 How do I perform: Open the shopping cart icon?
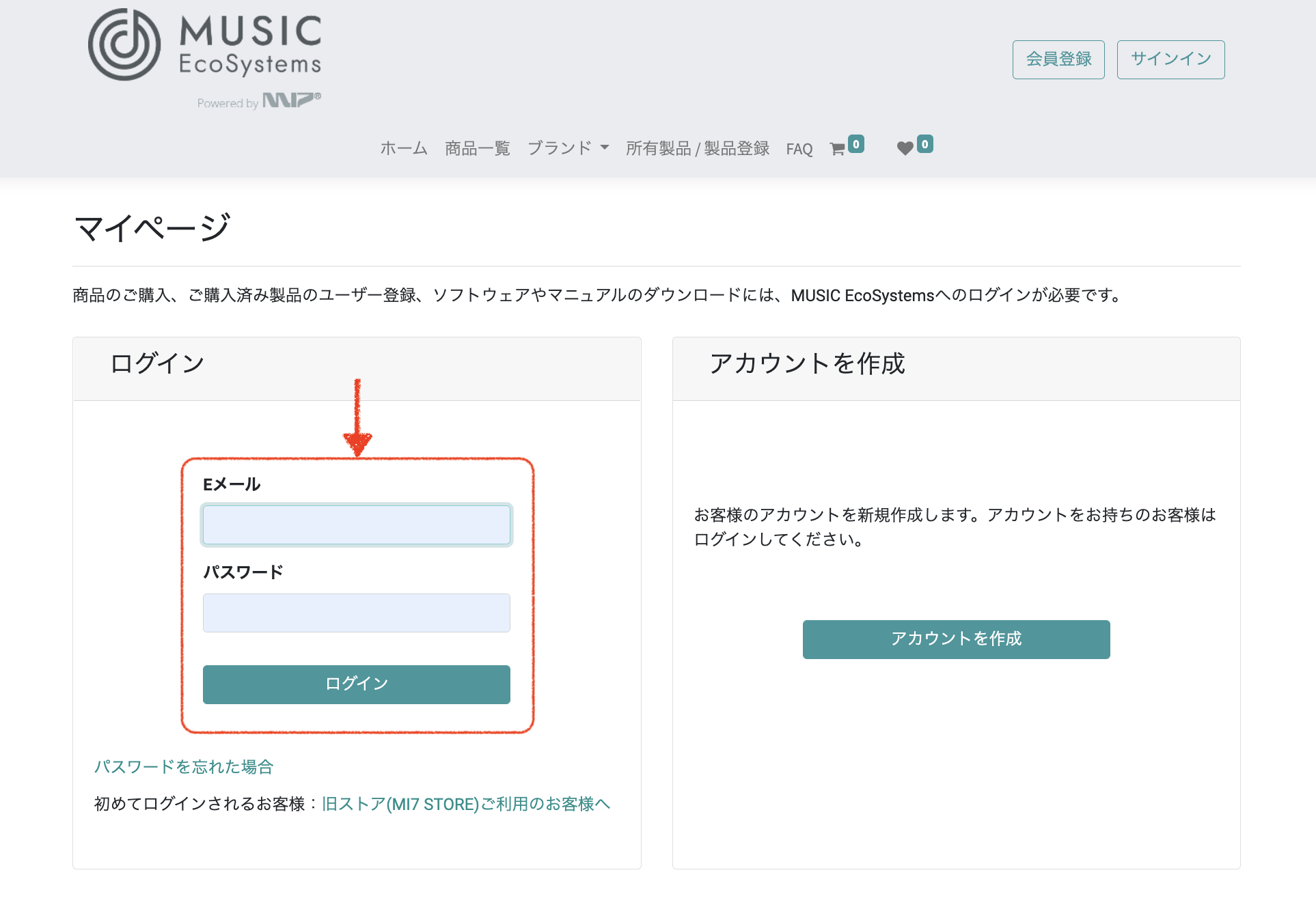[x=838, y=149]
